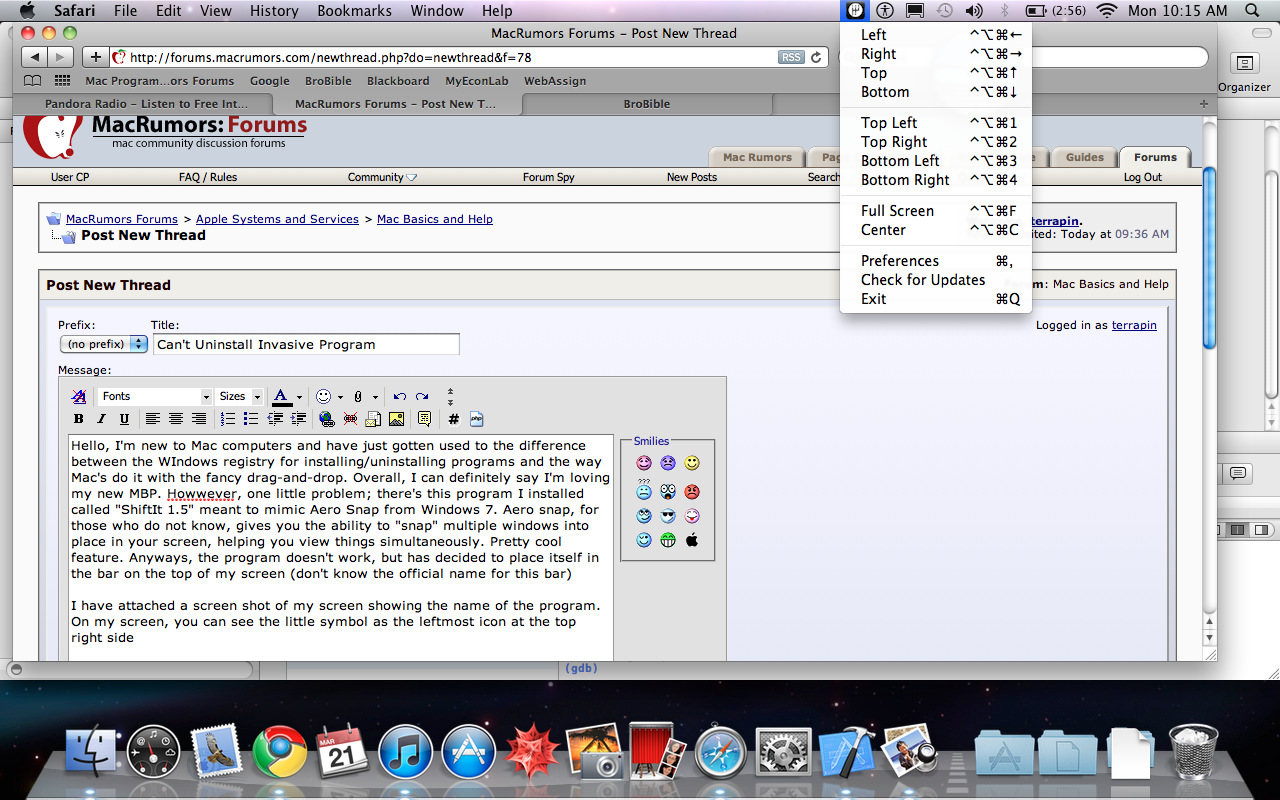Click the Log Out link
Viewport: 1280px width, 800px height.
1143,177
